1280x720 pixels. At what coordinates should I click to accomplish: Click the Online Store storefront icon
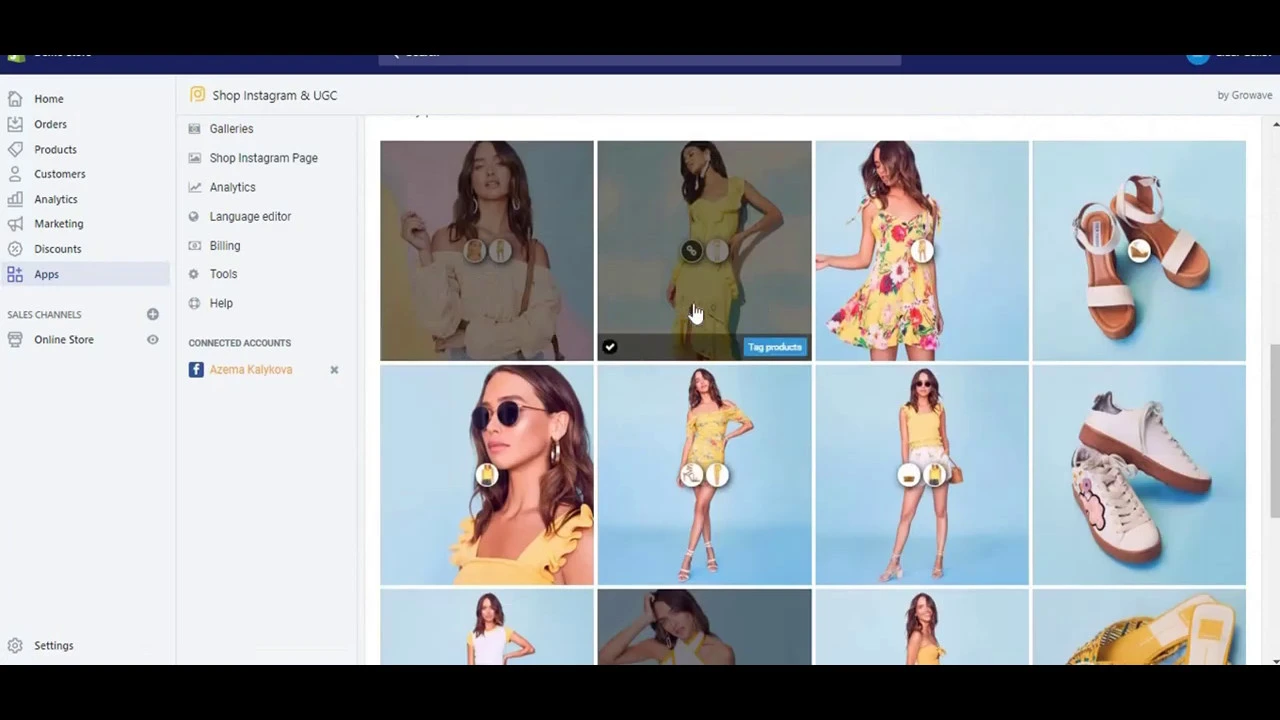click(x=15, y=340)
